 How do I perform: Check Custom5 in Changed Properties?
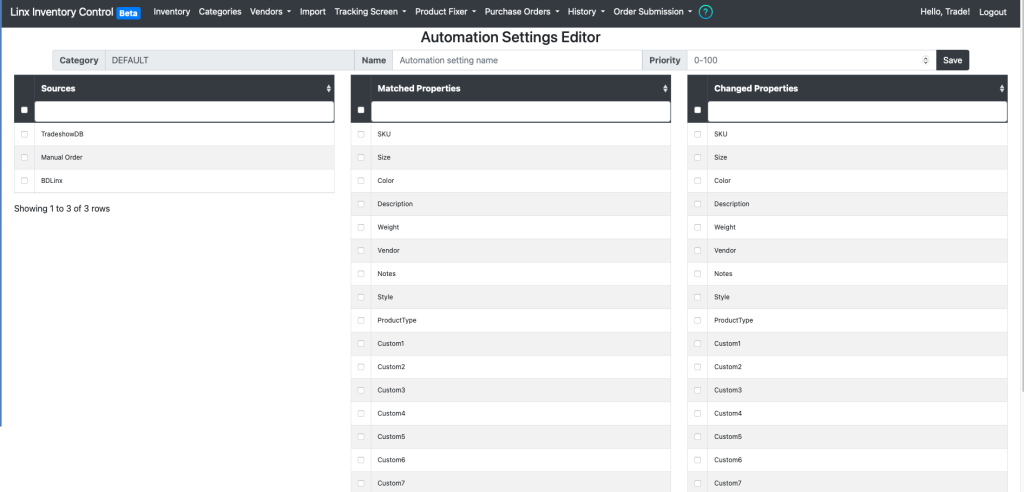(x=697, y=436)
